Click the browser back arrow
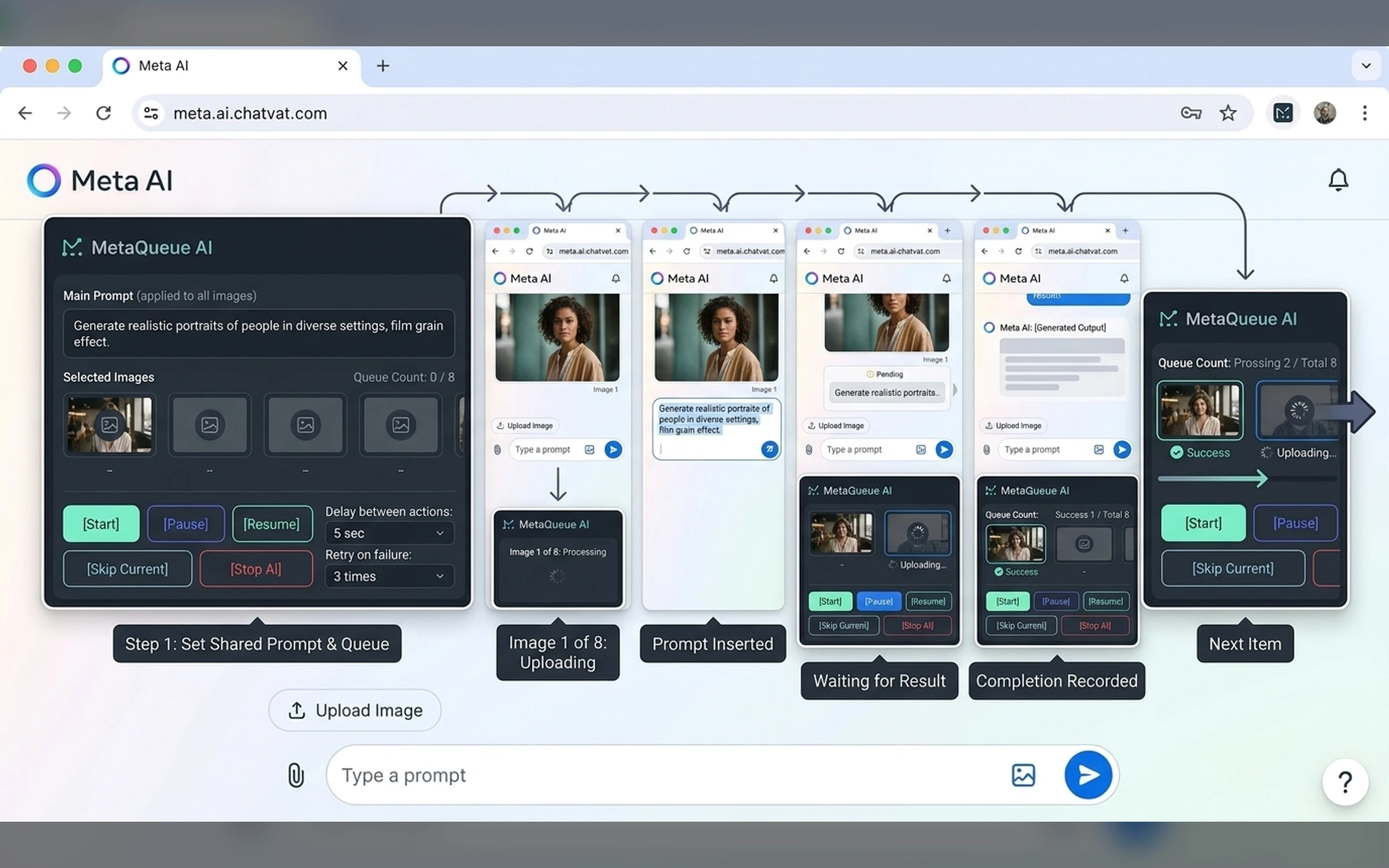 (x=25, y=113)
